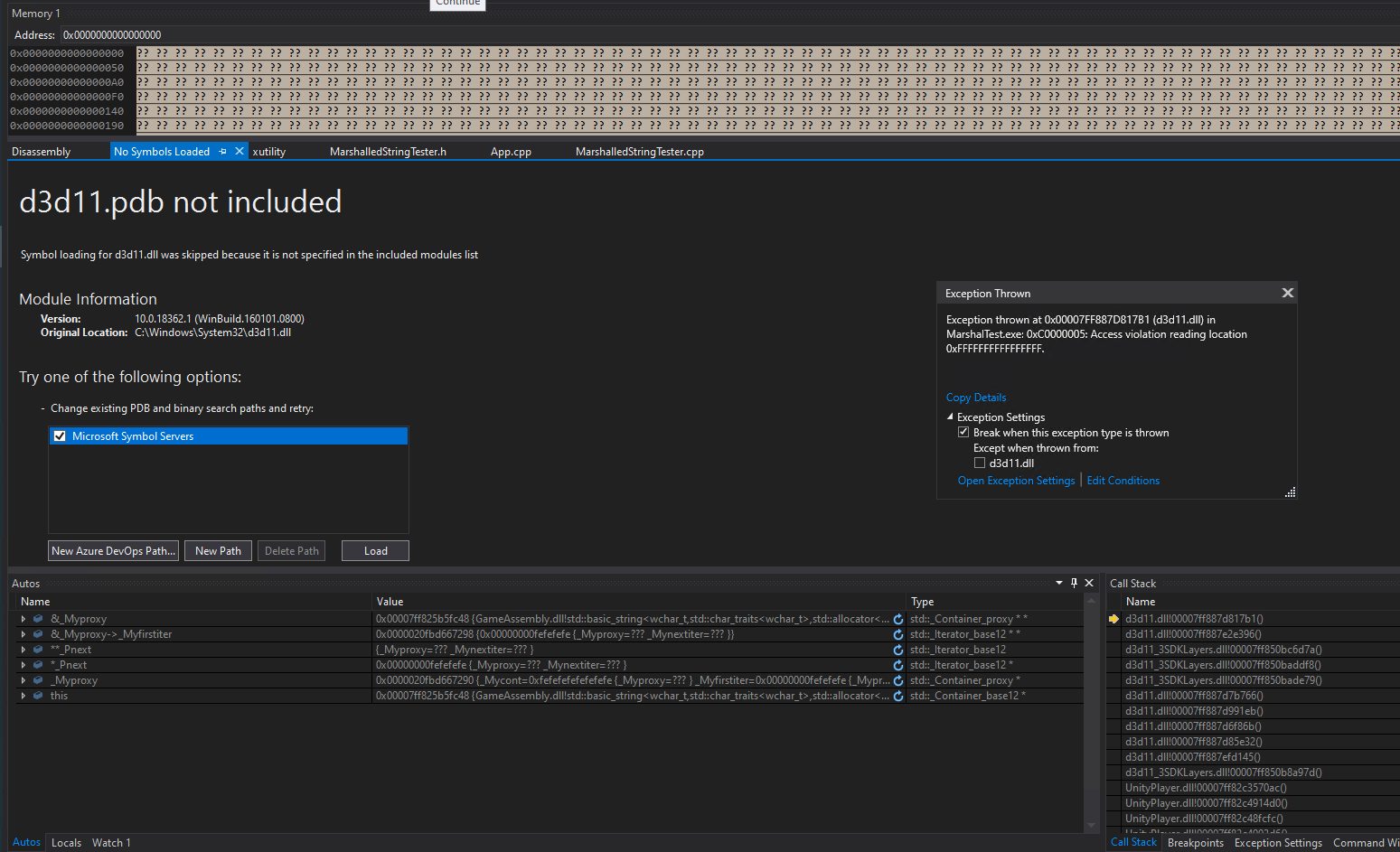Screen dimensions: 1400x852
Task: Click the Type column header in Autos
Action: coord(995,602)
